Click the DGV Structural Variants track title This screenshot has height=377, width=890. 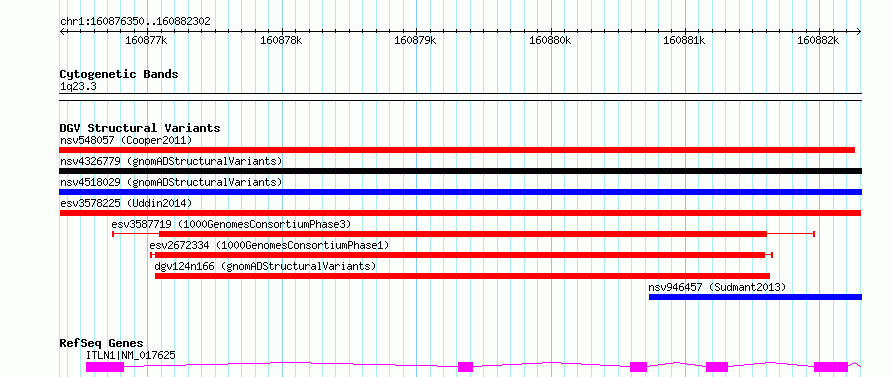[x=140, y=128]
